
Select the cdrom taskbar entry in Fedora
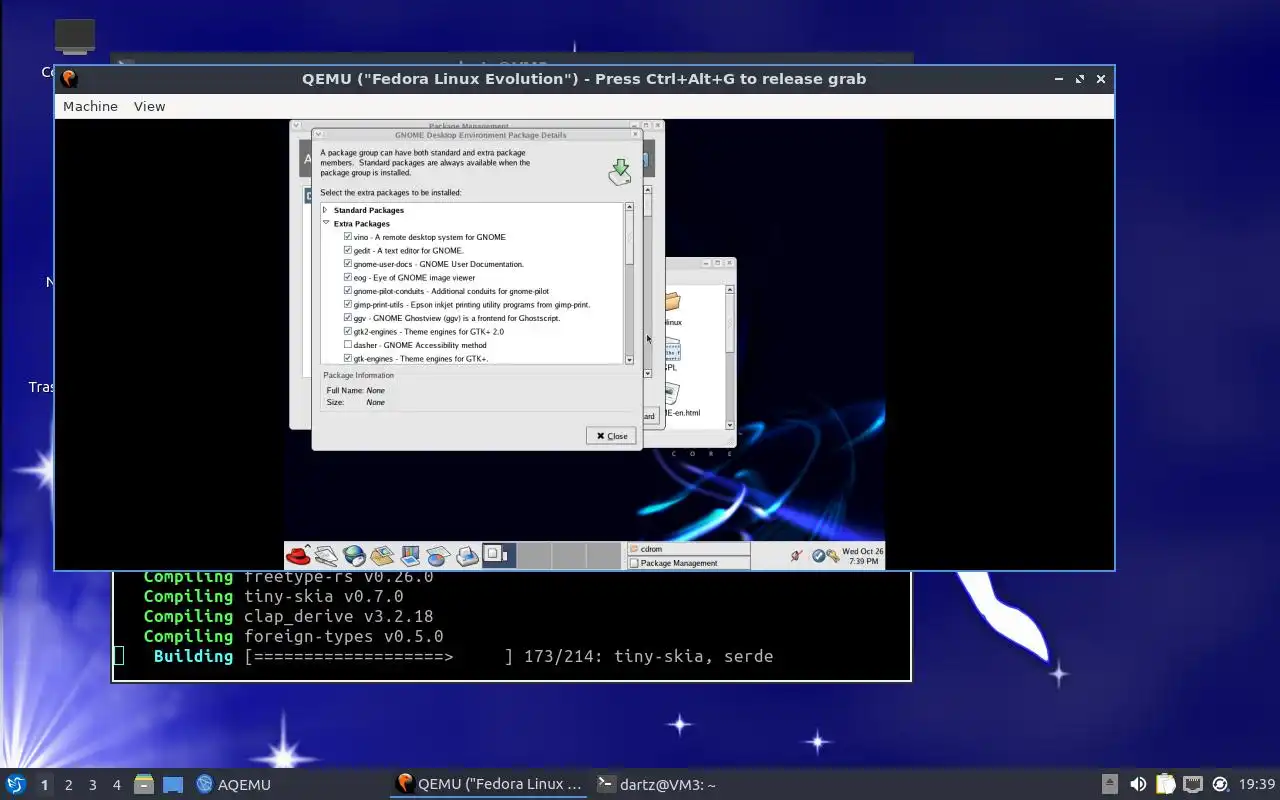[688, 549]
